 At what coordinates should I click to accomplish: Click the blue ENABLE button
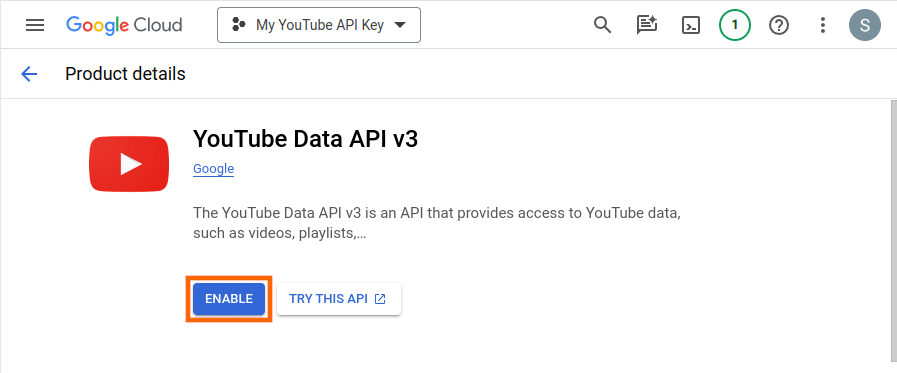pos(229,299)
